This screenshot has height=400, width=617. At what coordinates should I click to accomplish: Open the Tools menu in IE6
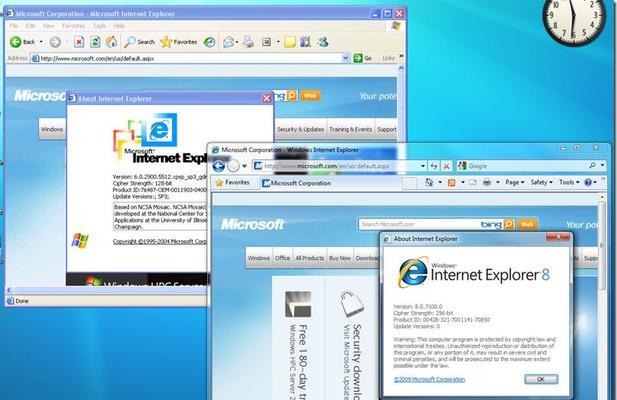pyautogui.click(x=99, y=26)
